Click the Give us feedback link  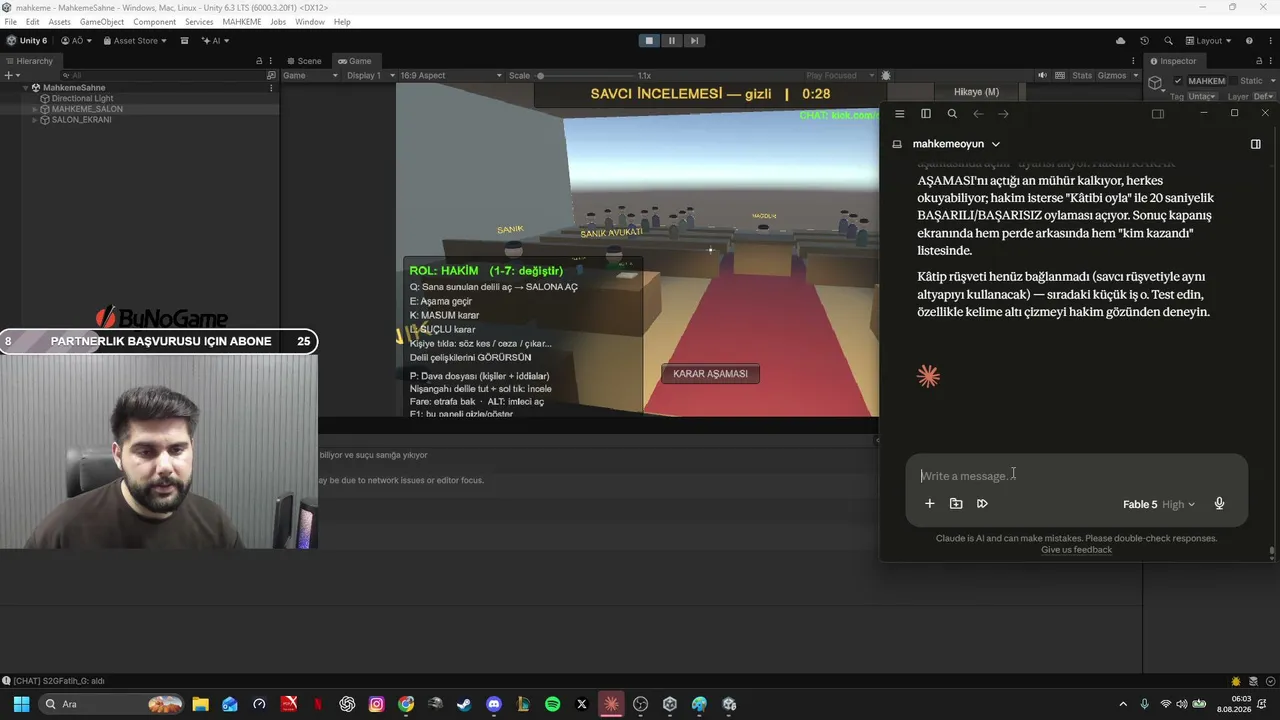1076,550
